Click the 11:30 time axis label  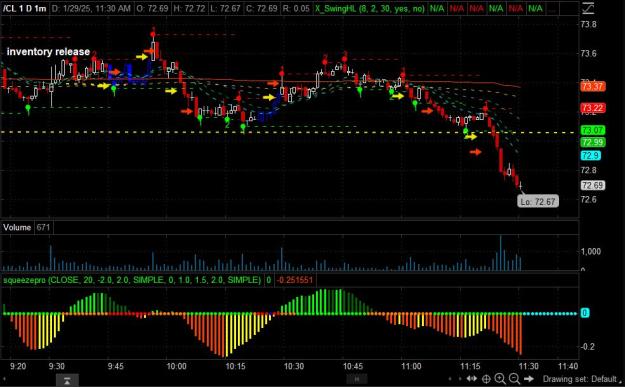(529, 366)
